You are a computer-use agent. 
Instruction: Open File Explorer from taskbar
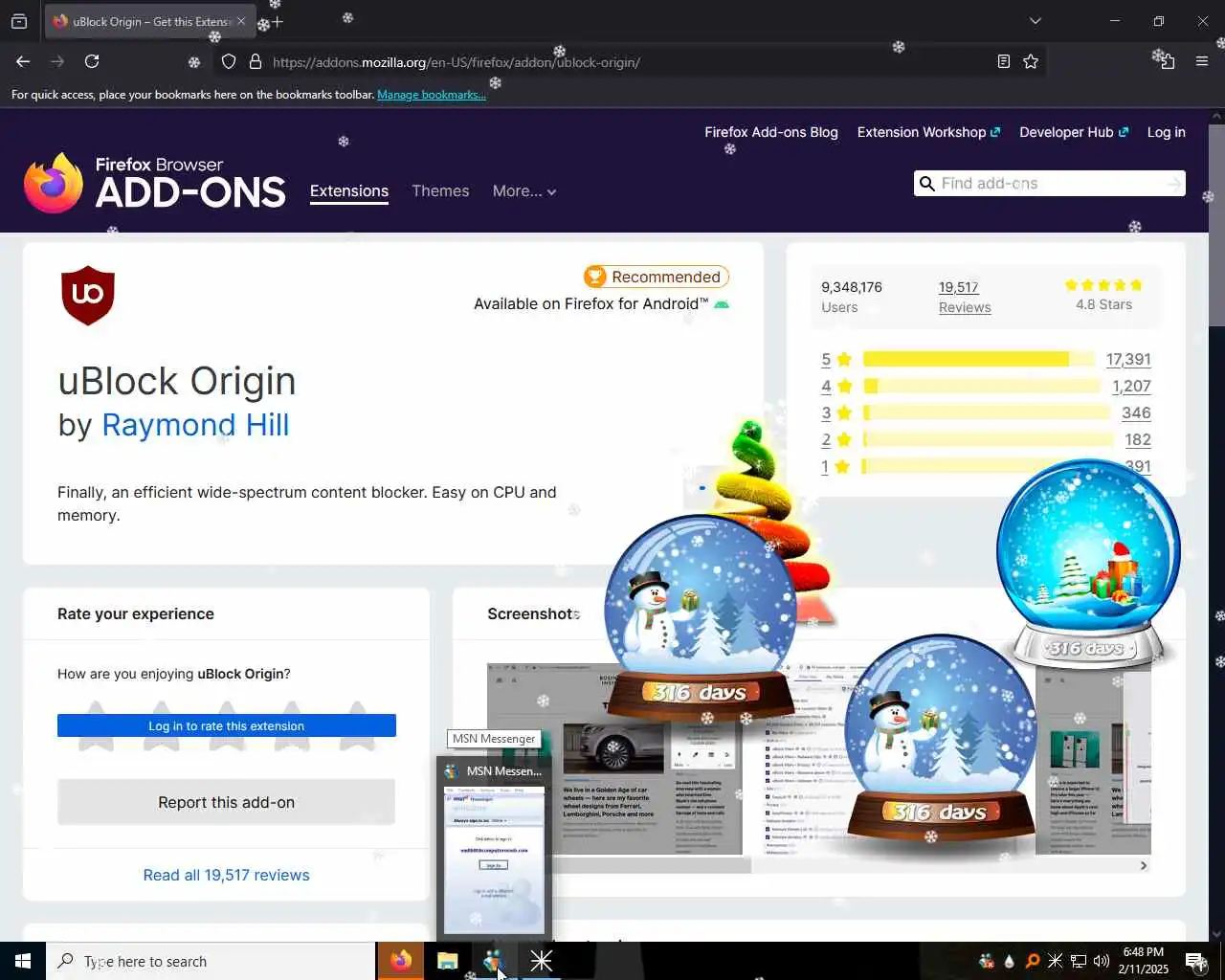tap(448, 961)
